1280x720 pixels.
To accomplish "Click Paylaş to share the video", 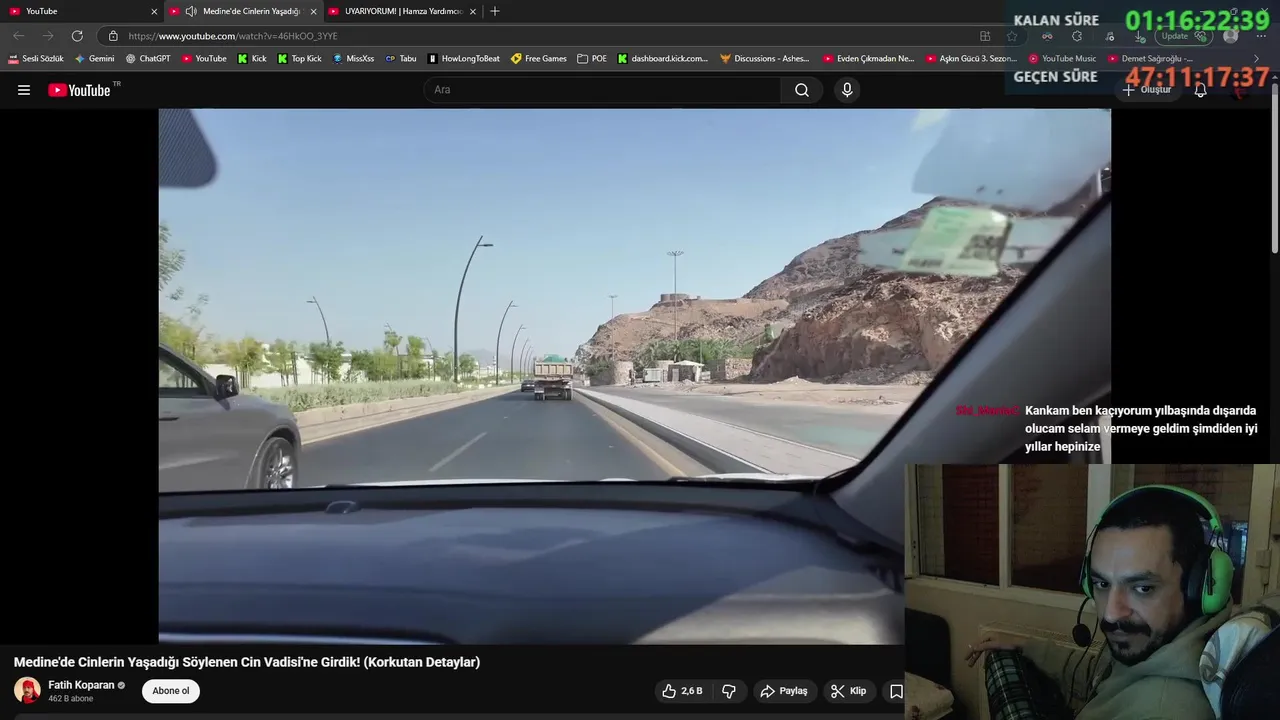I will (x=784, y=691).
